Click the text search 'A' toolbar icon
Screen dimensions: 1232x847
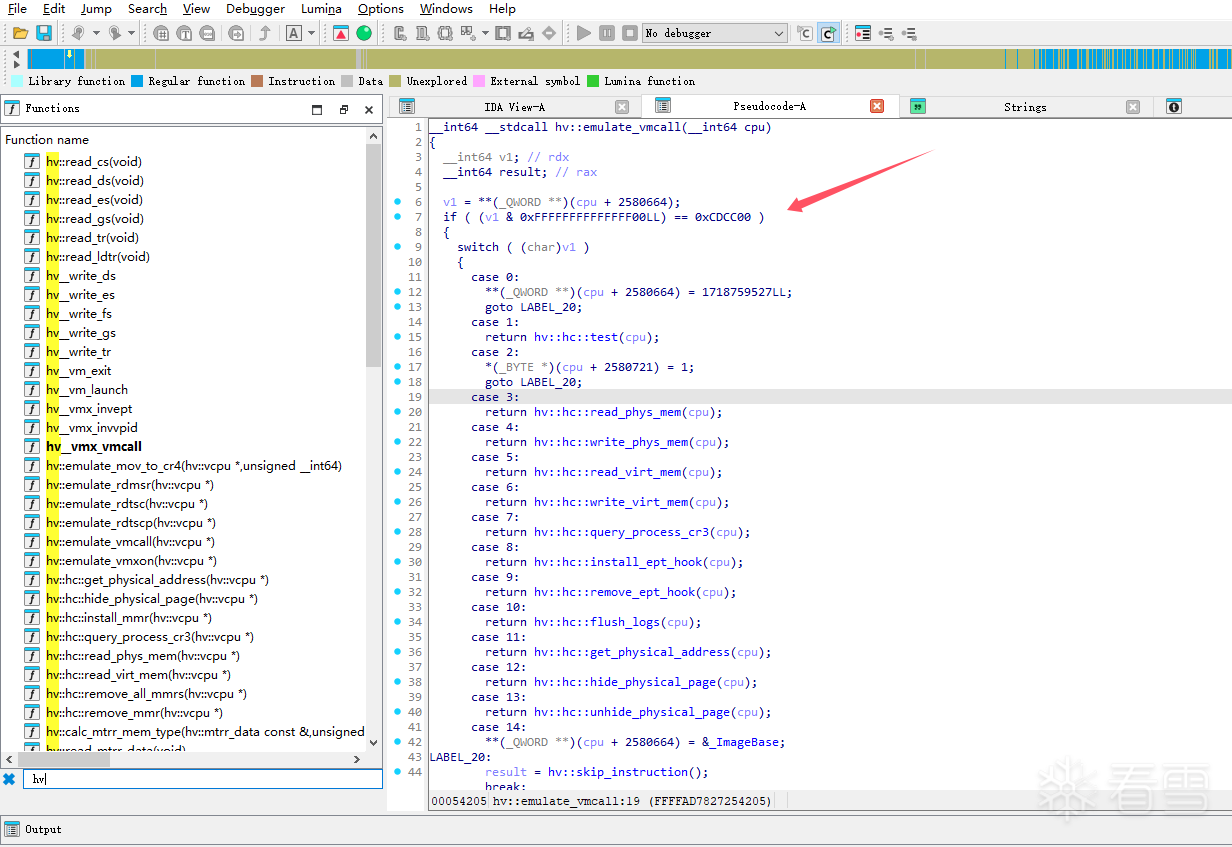294,33
